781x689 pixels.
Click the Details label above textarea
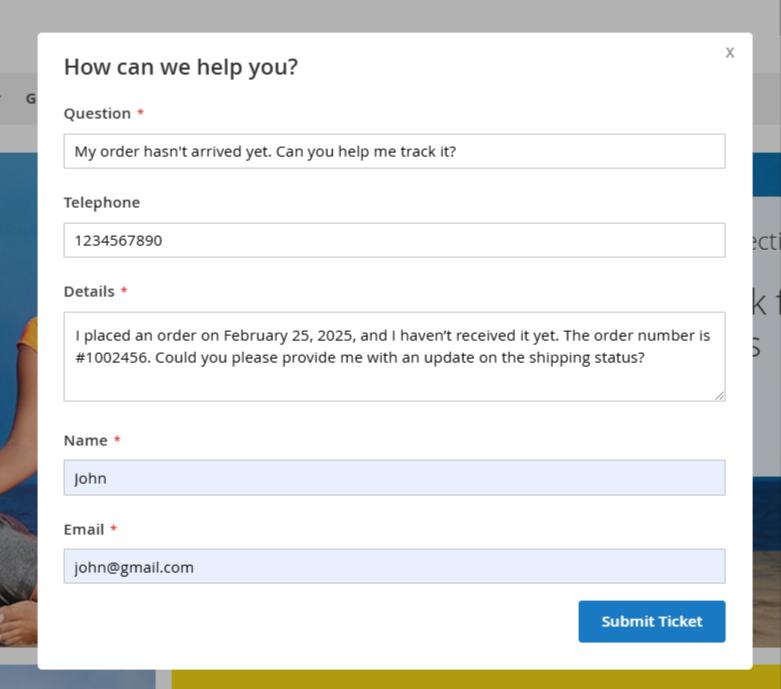click(89, 291)
